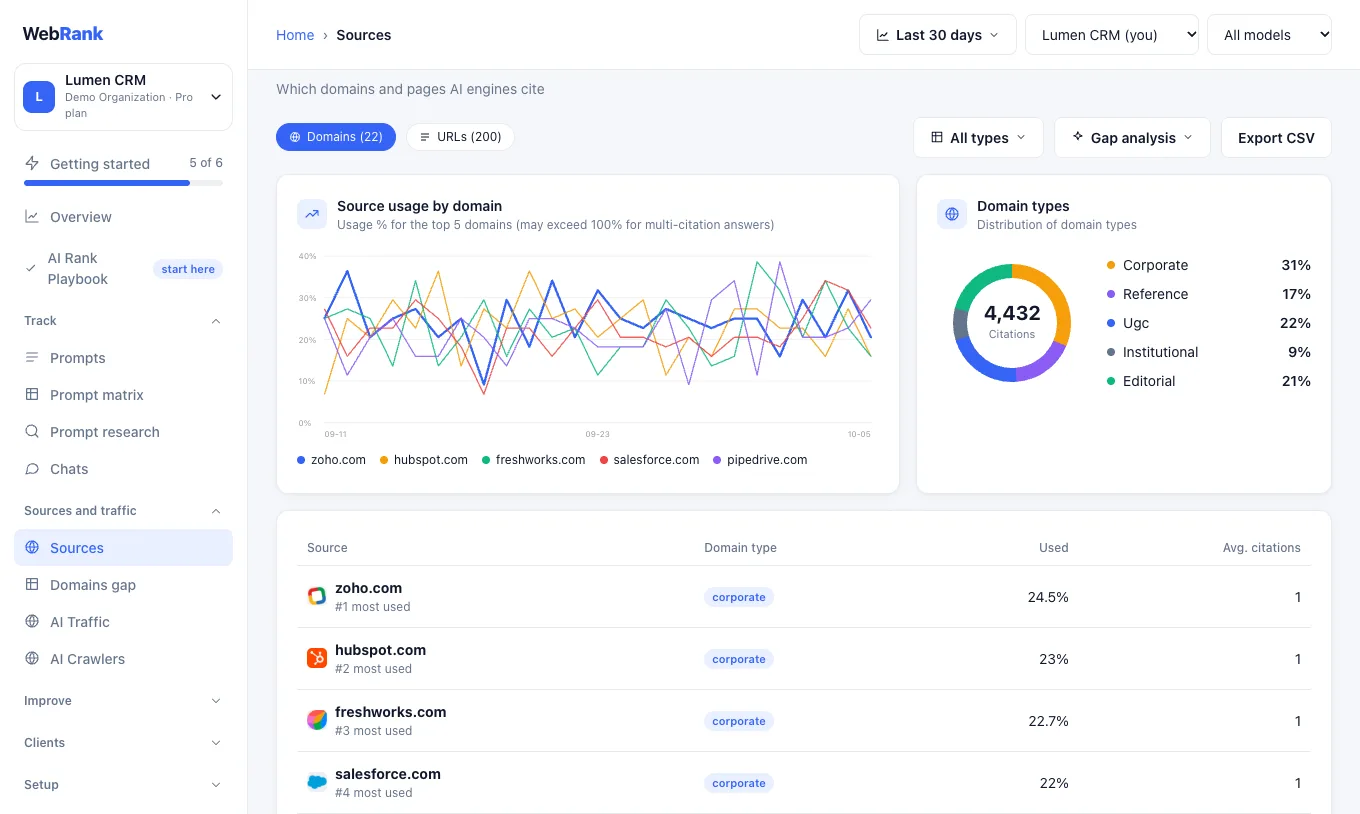Click the Source usage trend chart icon
Screen dimensions: 1360x814
tap(312, 214)
